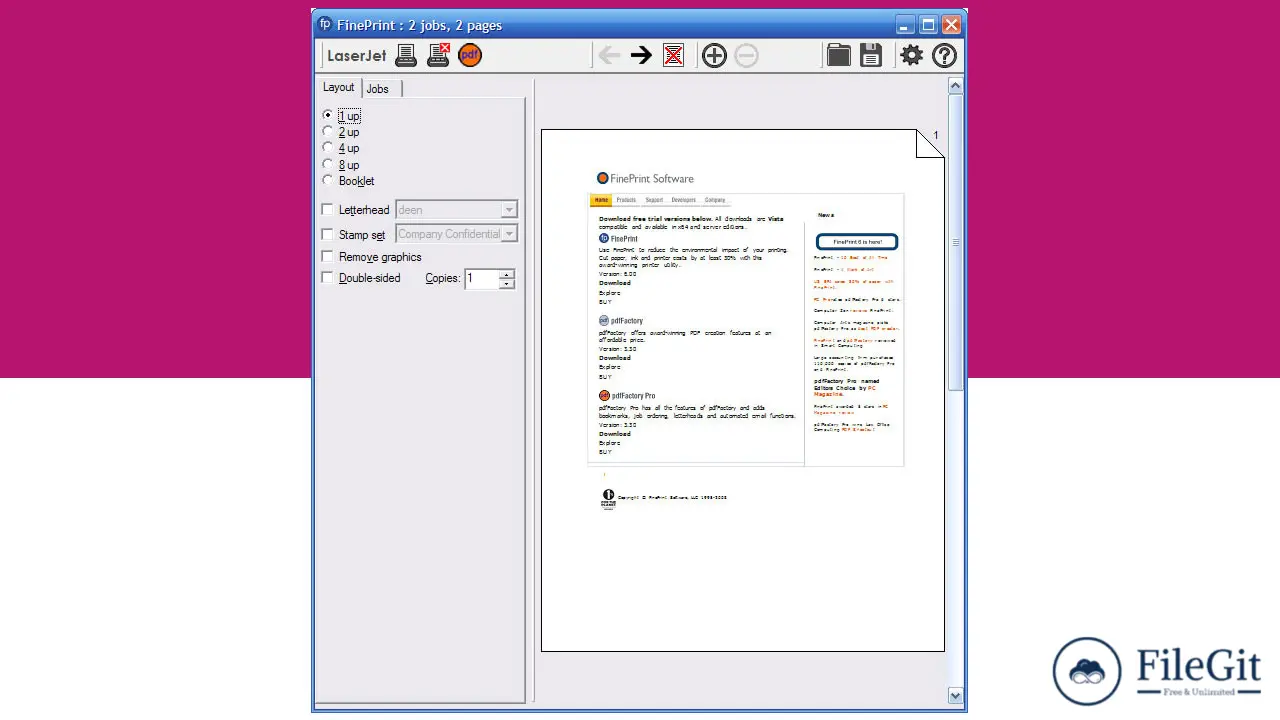Select the 4 up layout option
Screen dimensions: 1280x720
341,148
